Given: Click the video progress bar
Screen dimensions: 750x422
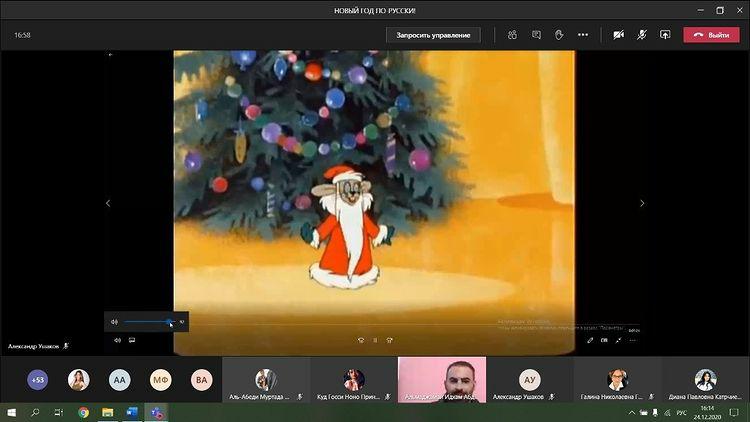Looking at the screenshot, I should click(x=373, y=326).
